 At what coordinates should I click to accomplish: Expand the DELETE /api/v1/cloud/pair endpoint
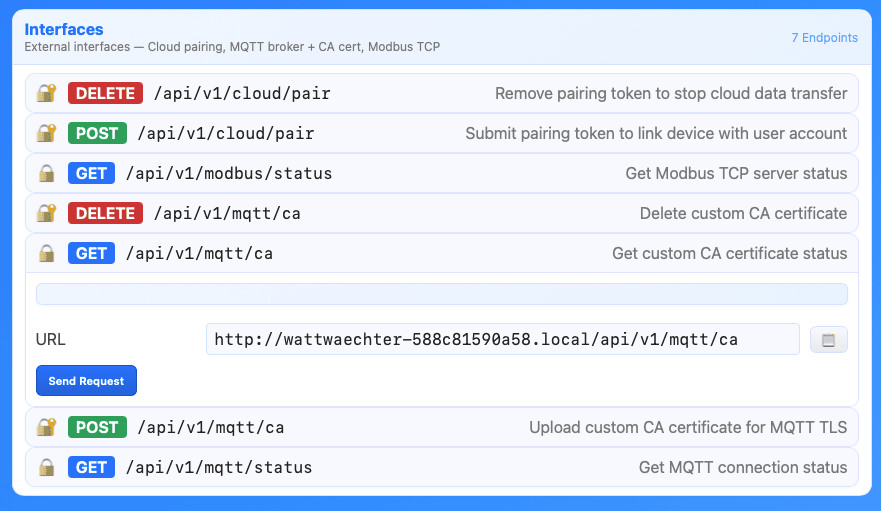pos(442,93)
